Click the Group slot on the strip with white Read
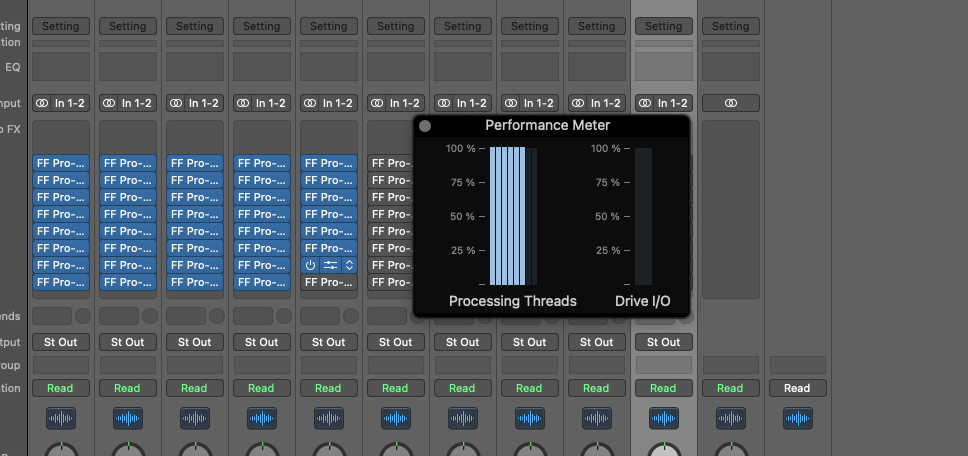 tap(798, 365)
